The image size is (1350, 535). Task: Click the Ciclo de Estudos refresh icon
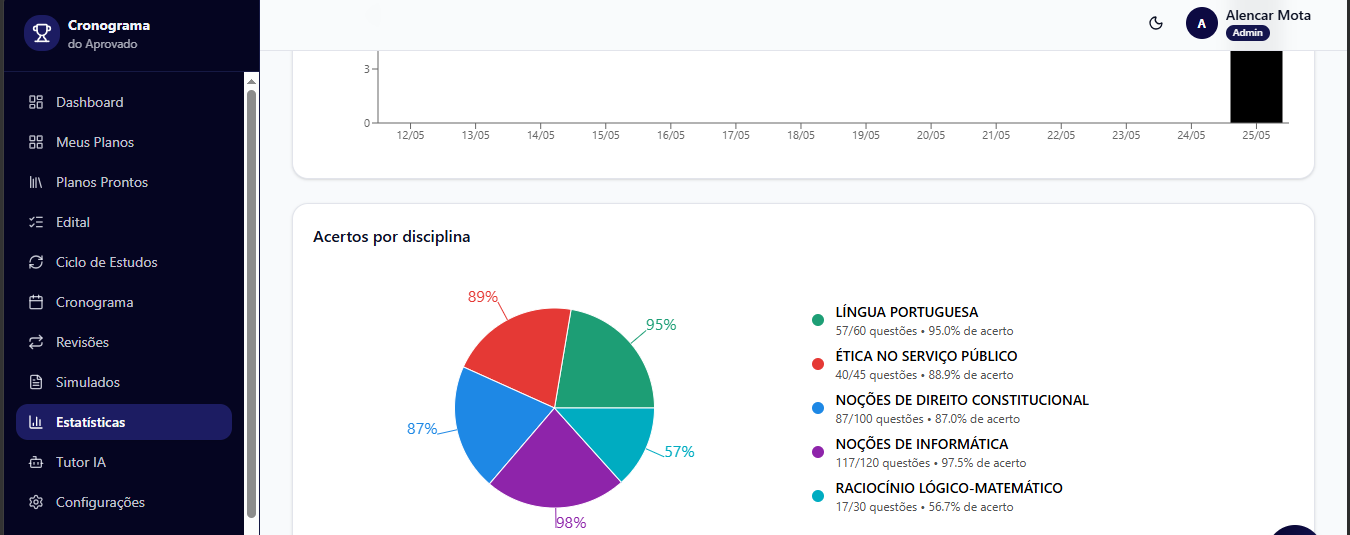(x=36, y=262)
